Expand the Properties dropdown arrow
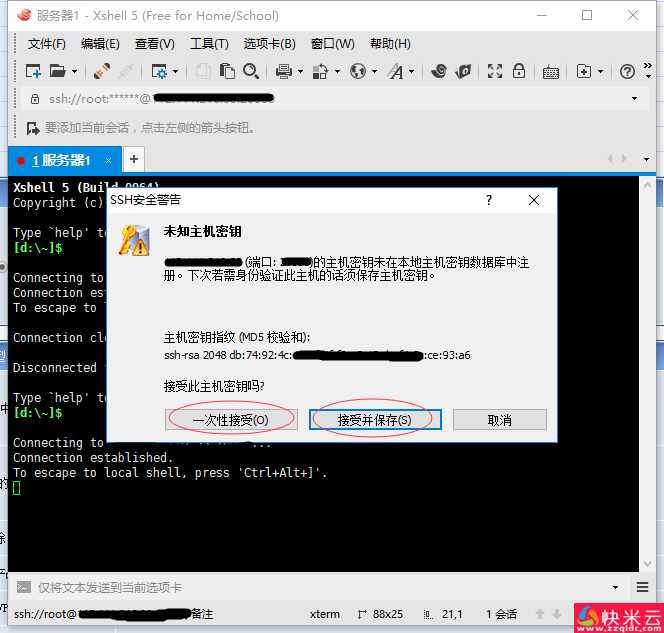Screen dimensions: 664x633 (175, 72)
